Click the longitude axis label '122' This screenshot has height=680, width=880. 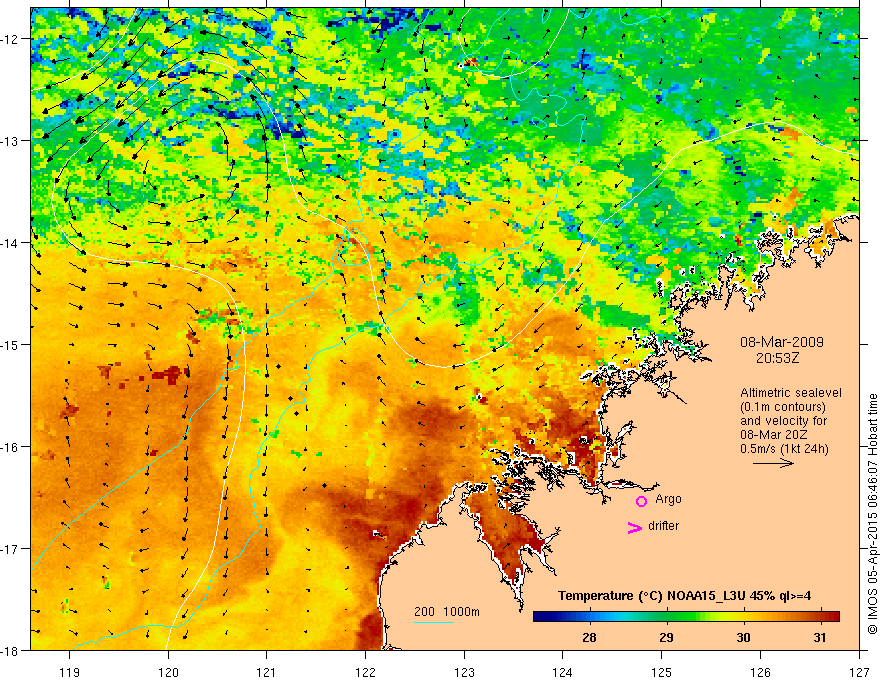(365, 672)
